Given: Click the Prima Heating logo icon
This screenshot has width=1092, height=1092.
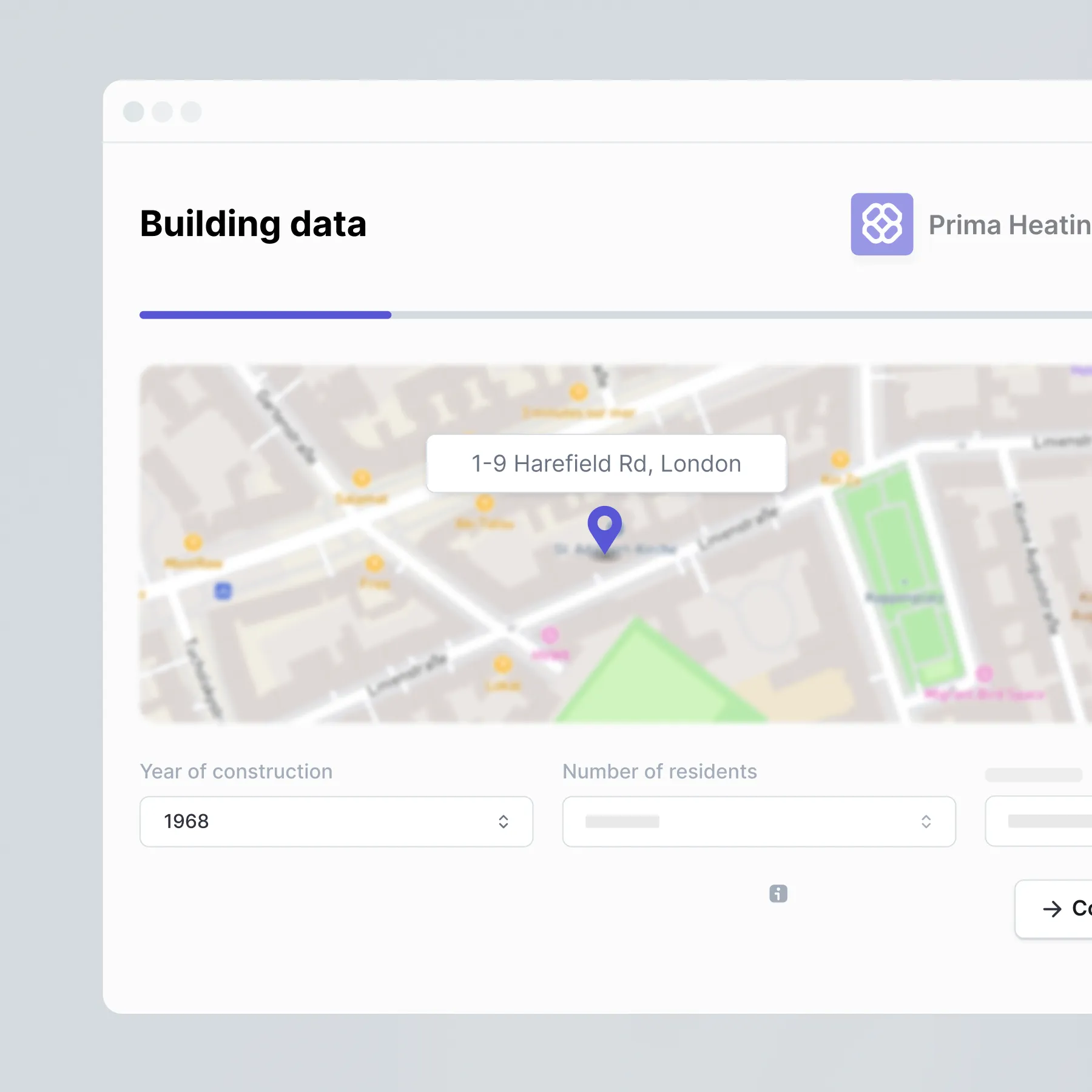Looking at the screenshot, I should [x=881, y=224].
